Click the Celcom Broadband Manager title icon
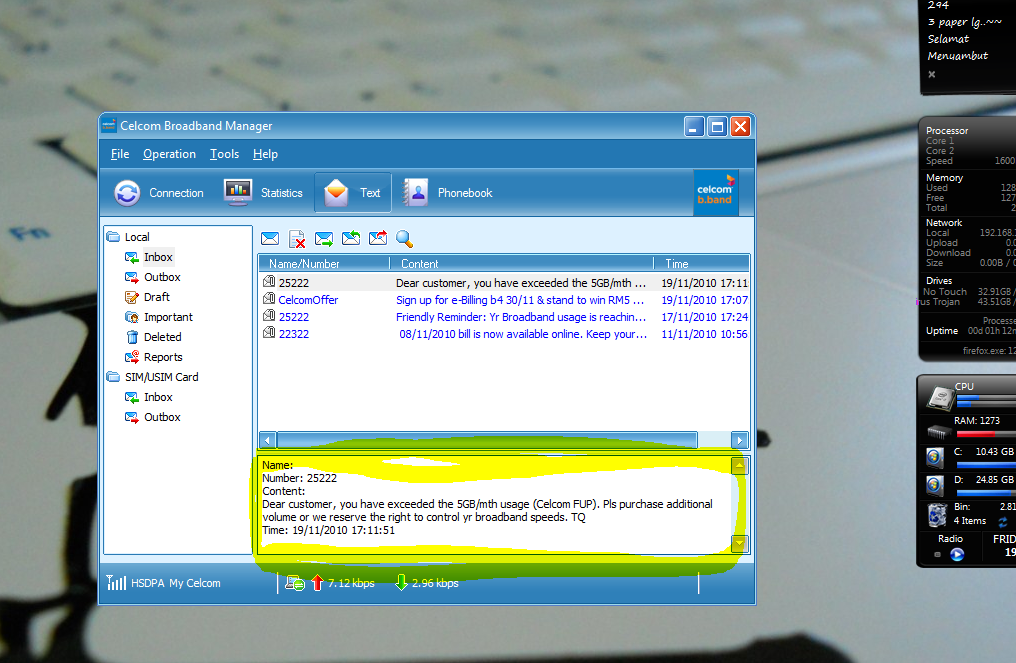1016x663 pixels. coord(109,125)
